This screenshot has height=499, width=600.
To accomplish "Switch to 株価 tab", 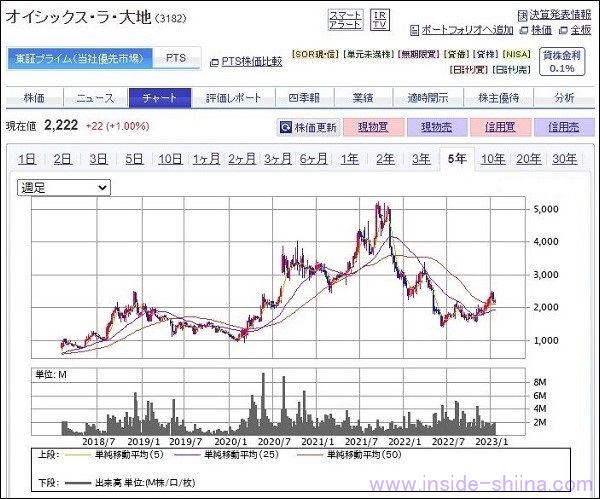I will [34, 98].
